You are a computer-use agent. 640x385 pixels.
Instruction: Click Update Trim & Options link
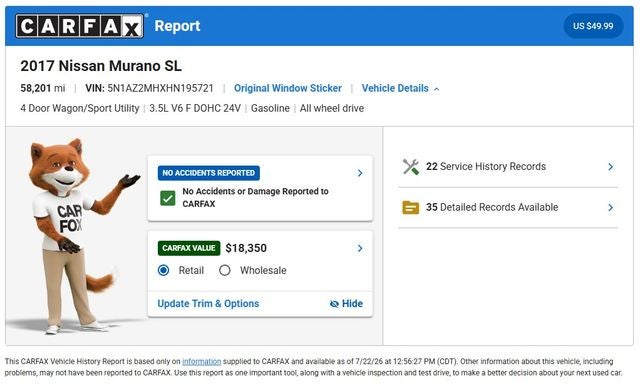click(208, 304)
